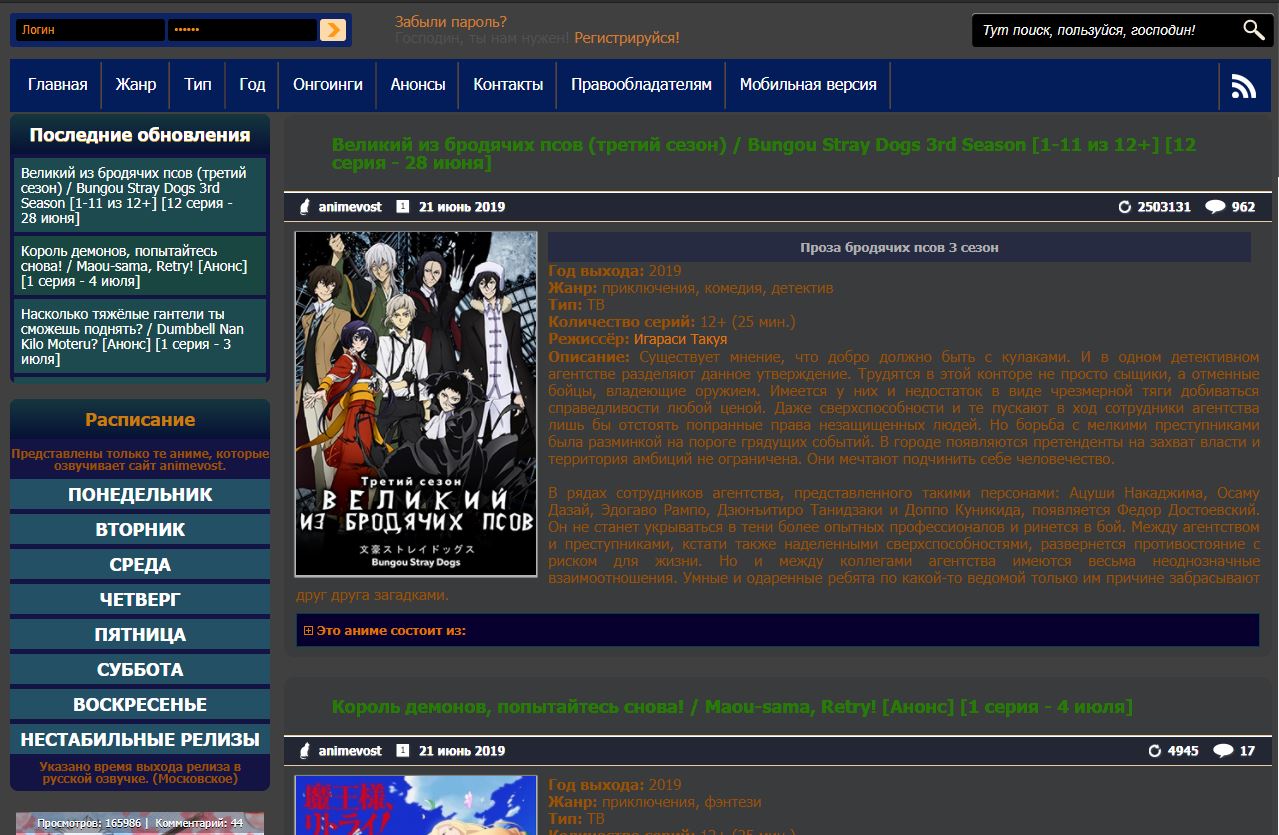Image resolution: width=1279 pixels, height=835 pixels.
Task: Open the ПЯТНИЦА schedule section
Action: pos(140,634)
